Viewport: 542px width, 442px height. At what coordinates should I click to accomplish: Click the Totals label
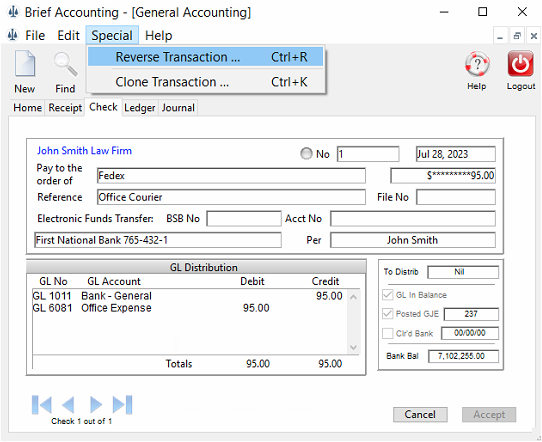coord(179,364)
